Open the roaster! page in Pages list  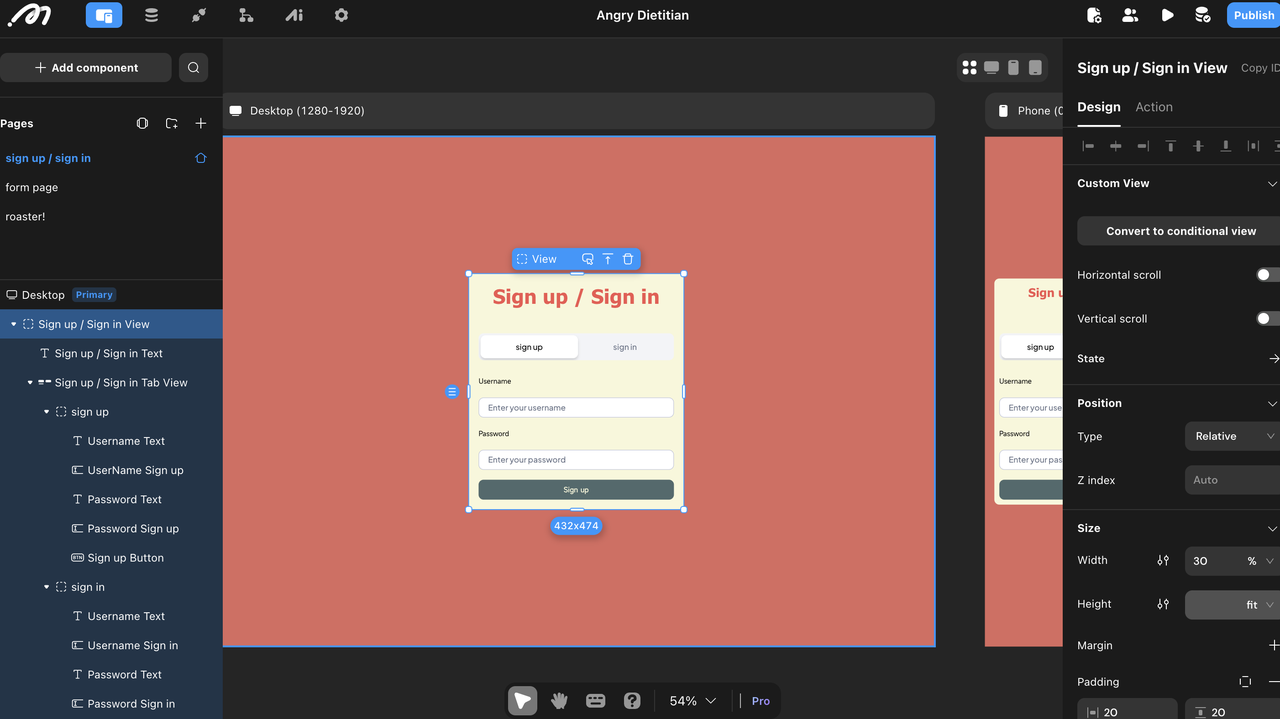point(25,216)
